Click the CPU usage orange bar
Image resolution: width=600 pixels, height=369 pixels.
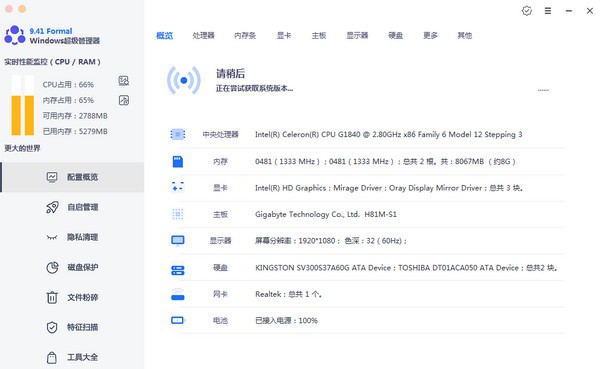(x=16, y=115)
